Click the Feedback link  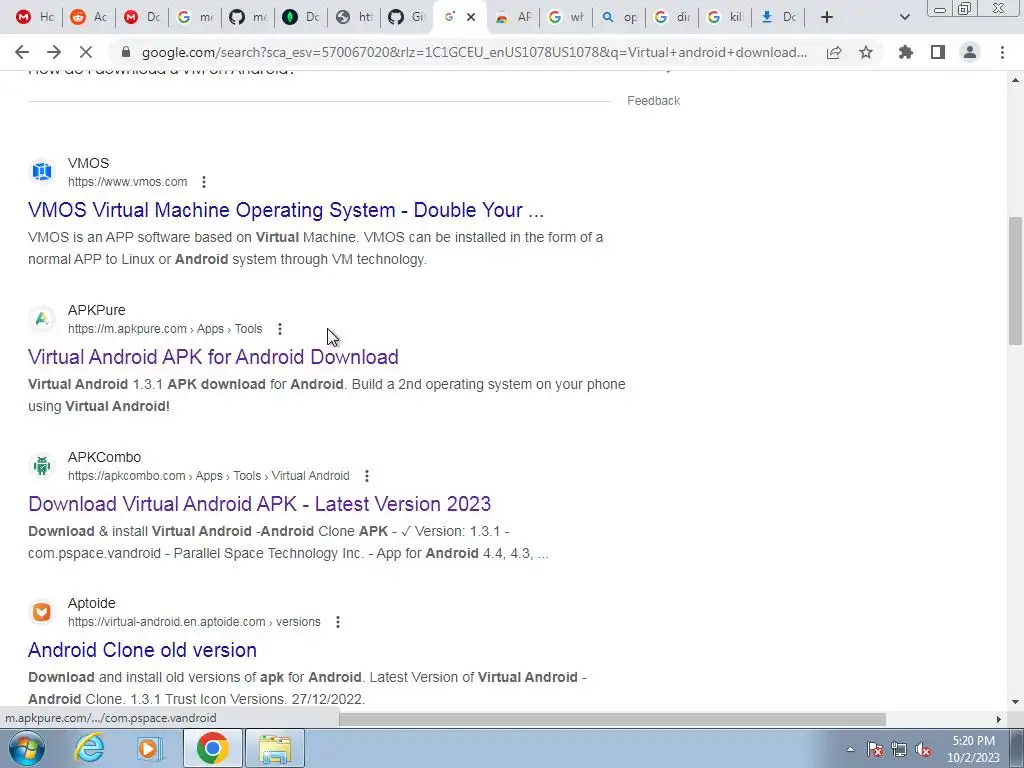click(654, 101)
